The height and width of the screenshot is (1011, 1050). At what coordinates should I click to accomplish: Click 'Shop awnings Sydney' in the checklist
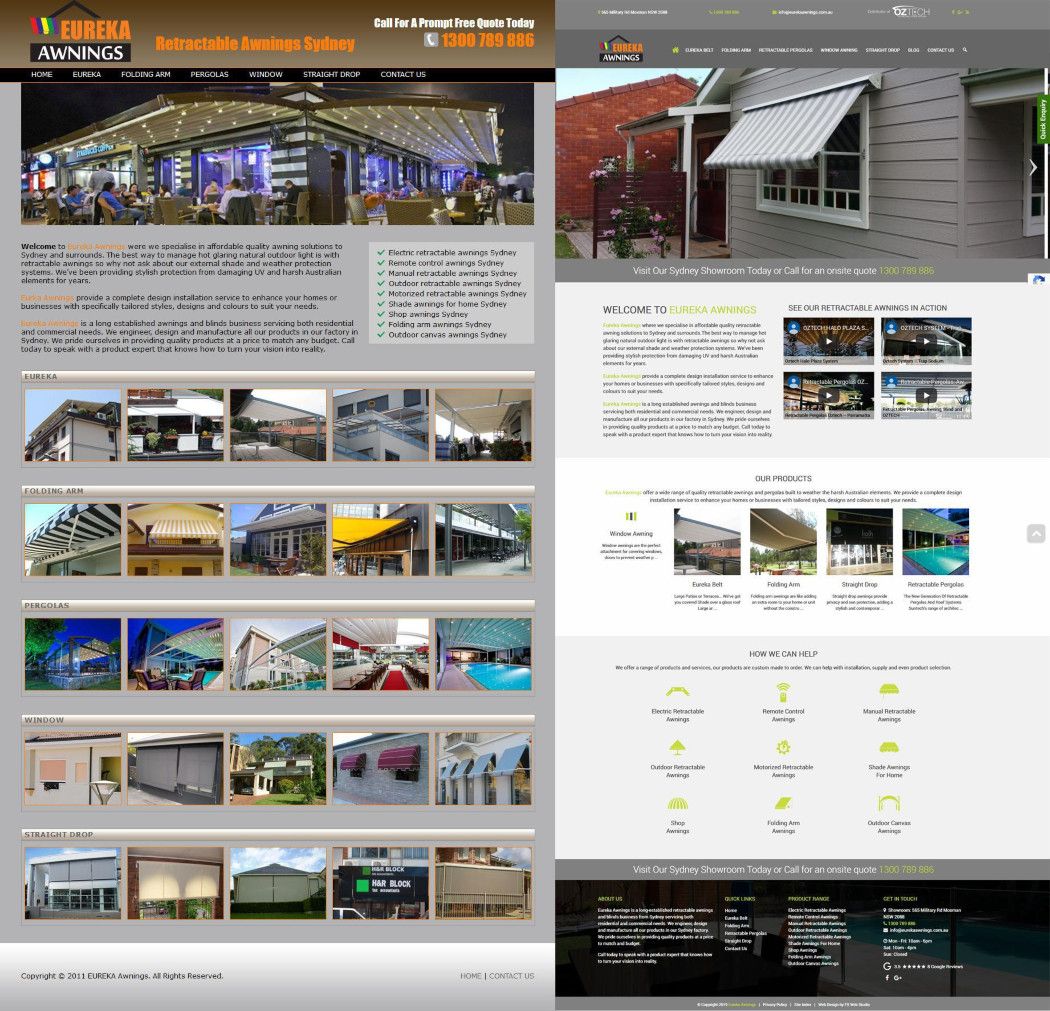tap(428, 314)
